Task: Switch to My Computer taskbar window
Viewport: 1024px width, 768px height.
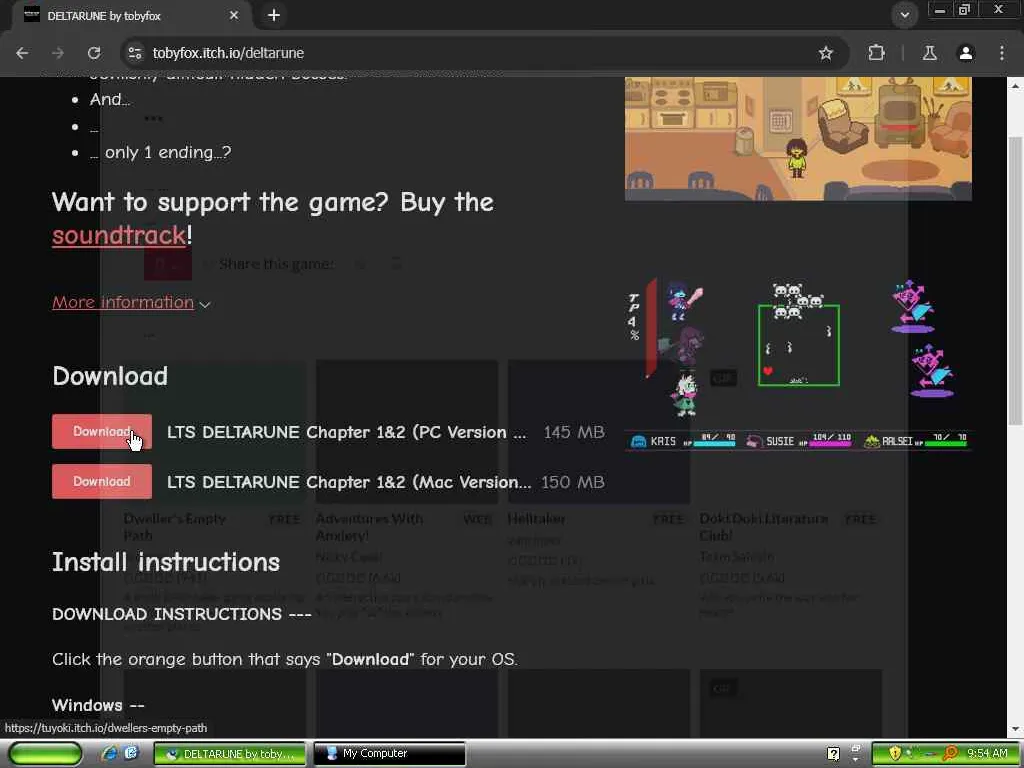Action: [390, 754]
